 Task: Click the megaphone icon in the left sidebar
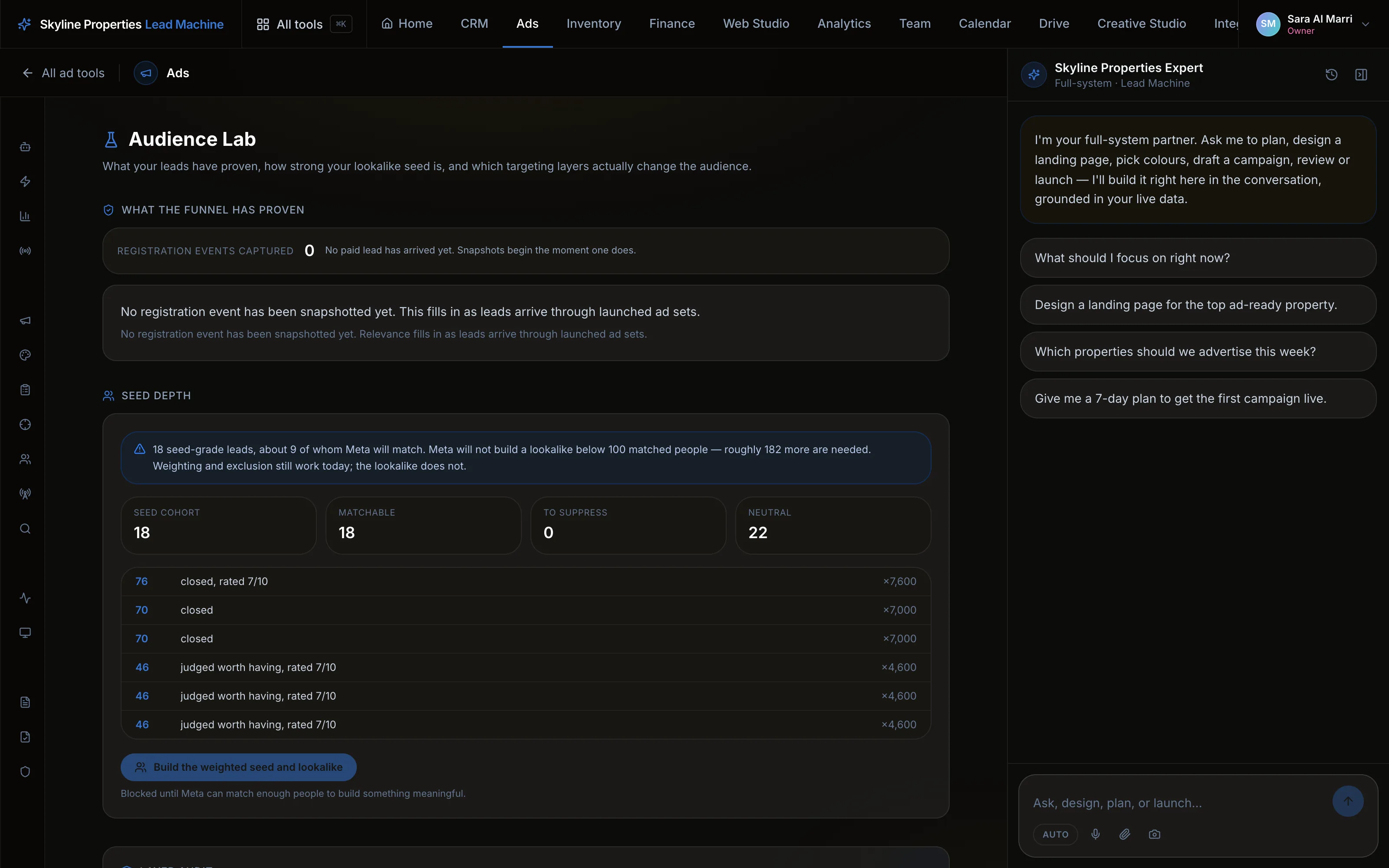[25, 320]
